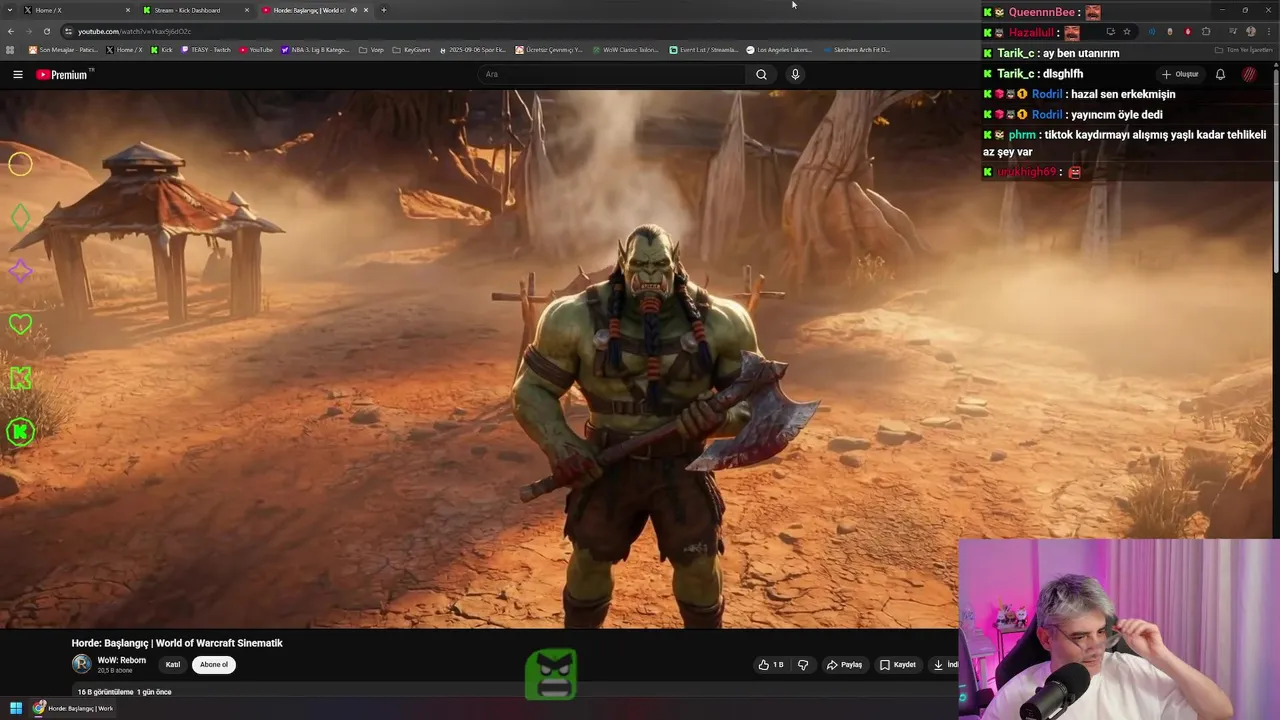Select Chrome Horde: Başlangıç taskbar item
Screen dimensions: 1280x720
[x=74, y=708]
